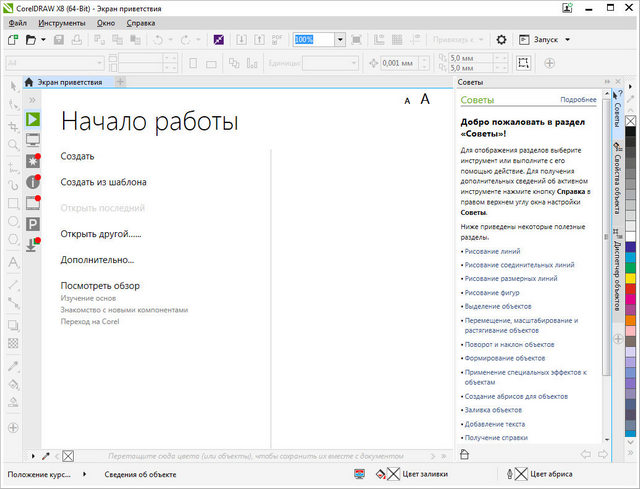This screenshot has width=640, height=489.
Task: Click the purple Search content icon in toolbar
Action: [x=221, y=39]
